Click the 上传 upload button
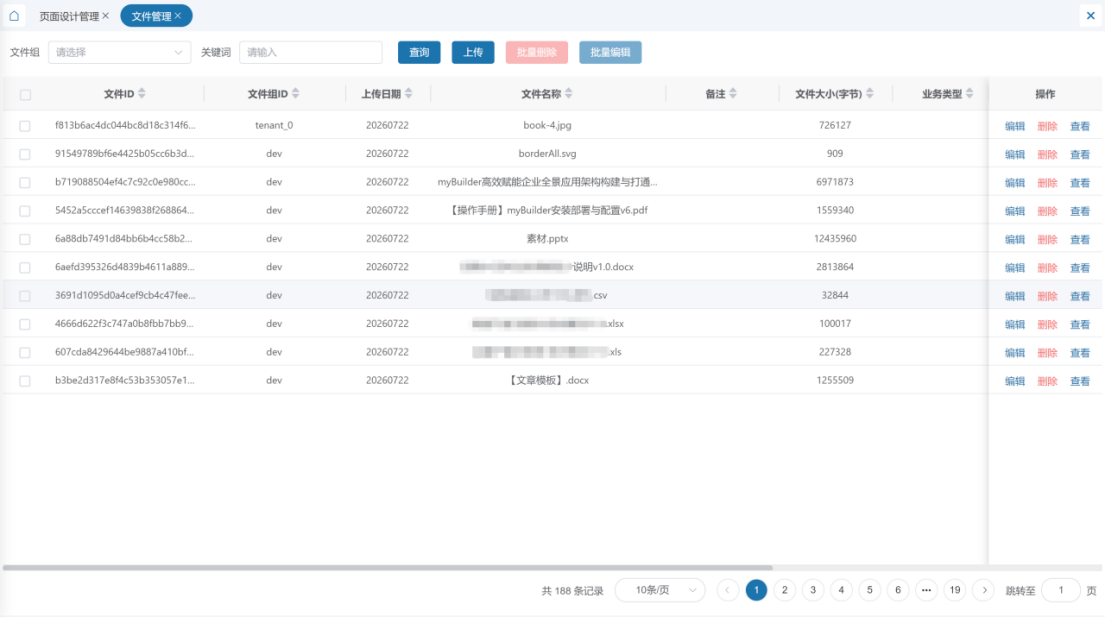1105x617 pixels. tap(473, 52)
